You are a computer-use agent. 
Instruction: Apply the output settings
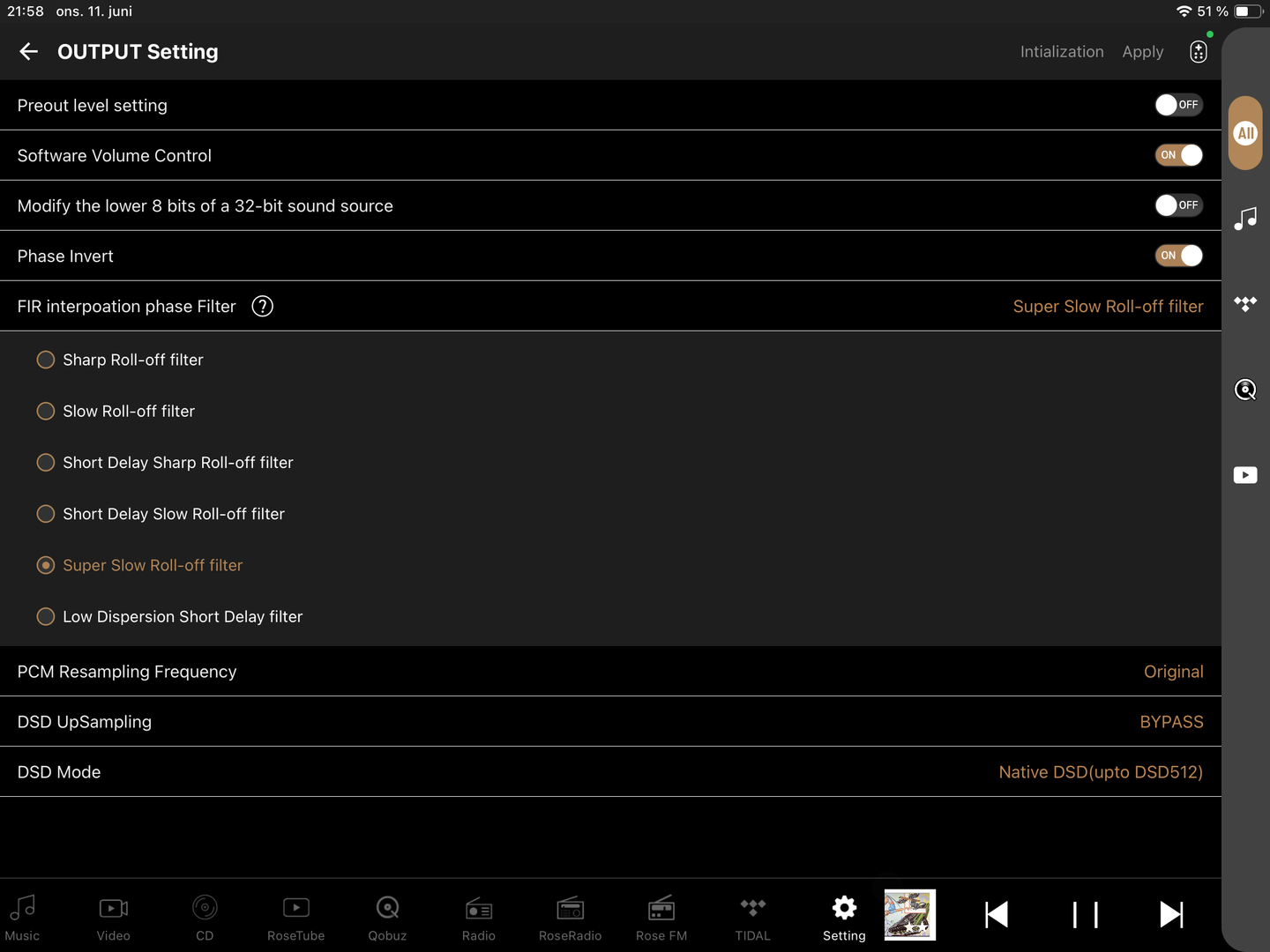coord(1143,52)
